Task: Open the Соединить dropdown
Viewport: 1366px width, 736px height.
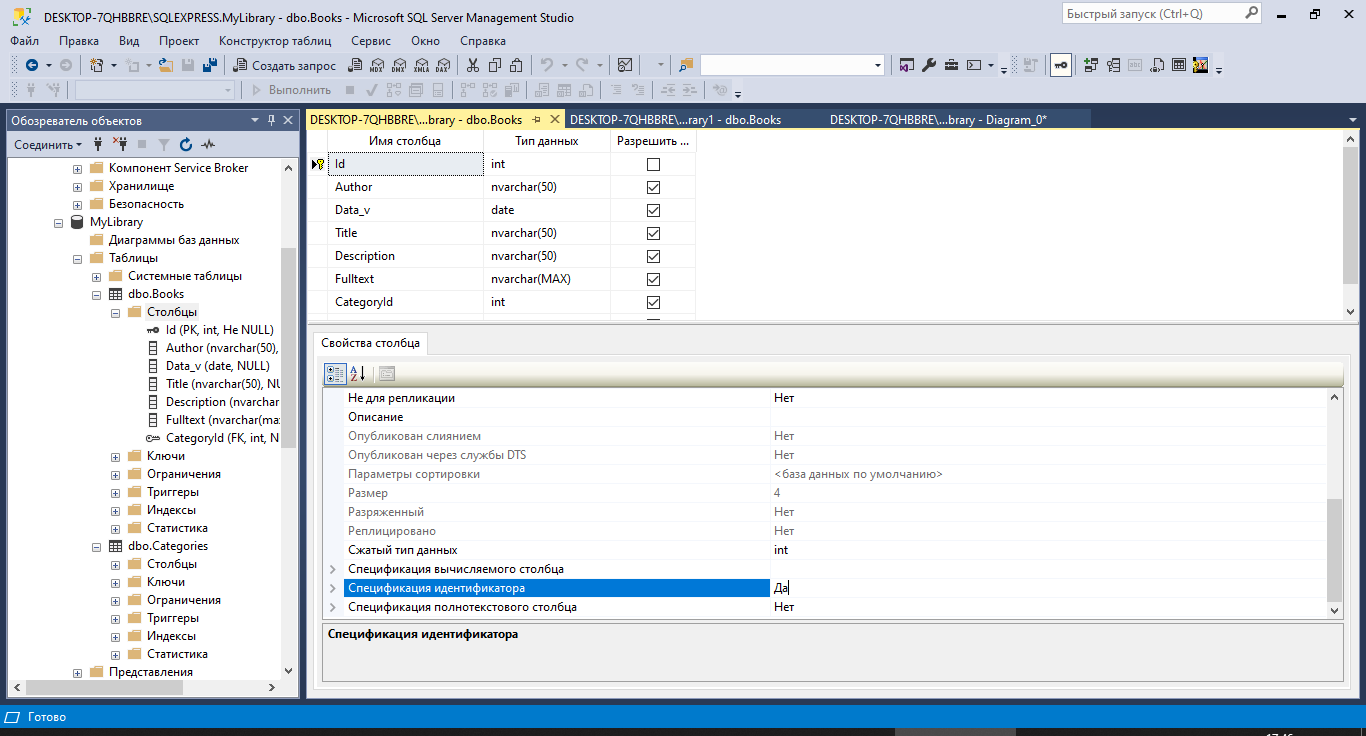Action: click(48, 144)
